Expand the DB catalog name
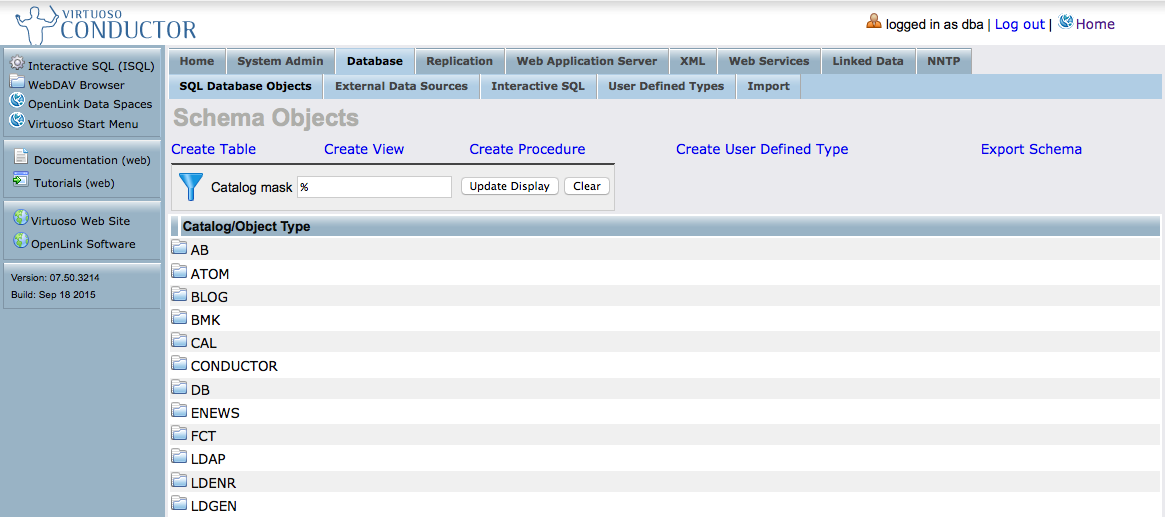Viewport: 1165px width, 517px height. coord(200,390)
